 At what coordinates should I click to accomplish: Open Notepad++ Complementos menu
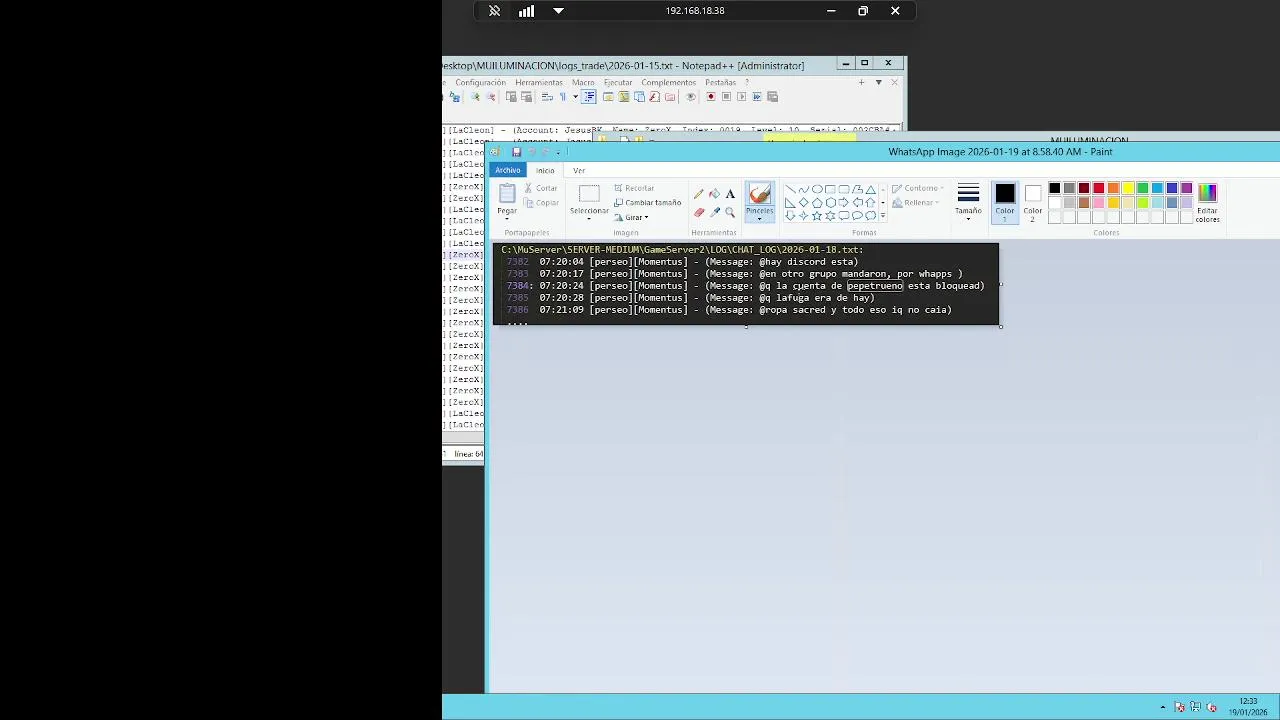pos(668,83)
